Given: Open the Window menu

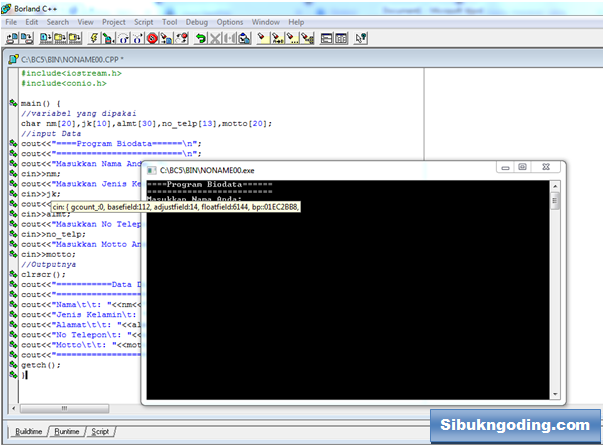Looking at the screenshot, I should coord(266,22).
